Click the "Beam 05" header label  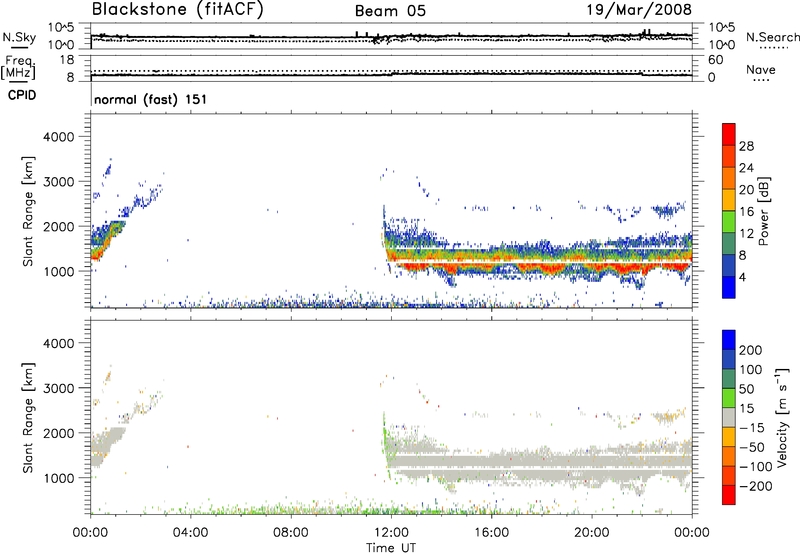point(390,11)
